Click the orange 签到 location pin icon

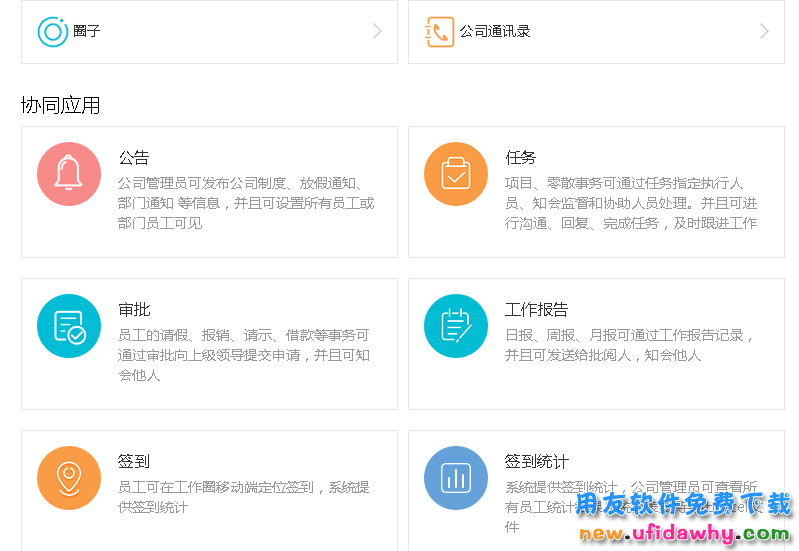pyautogui.click(x=69, y=478)
